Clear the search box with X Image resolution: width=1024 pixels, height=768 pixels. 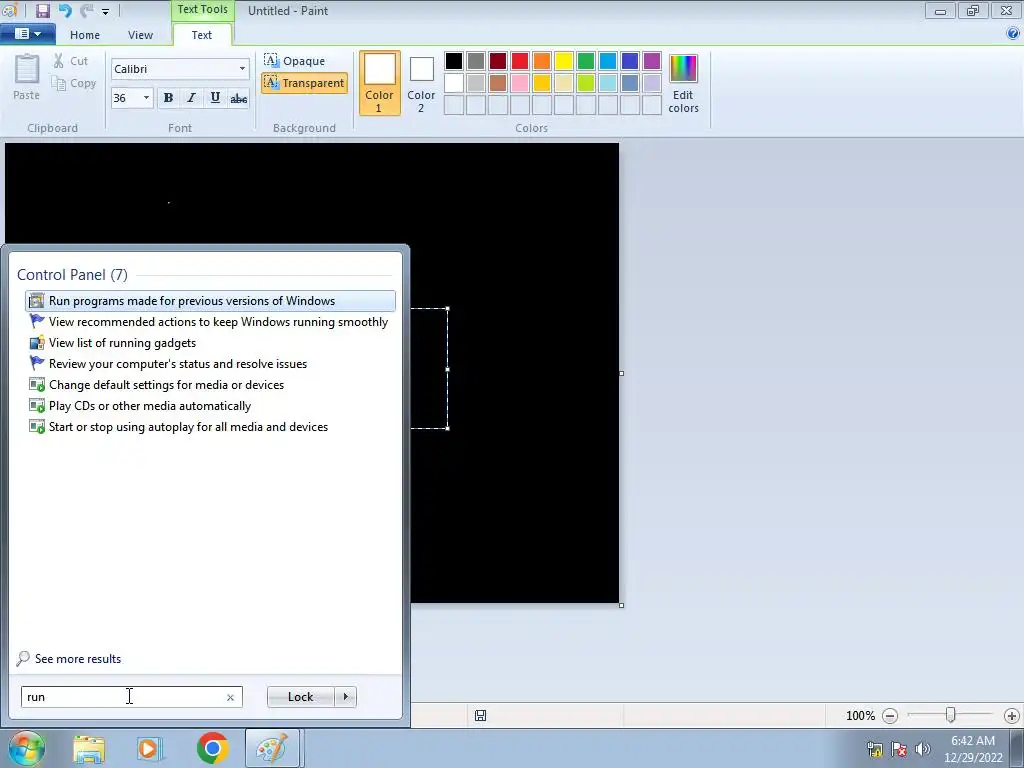click(x=230, y=697)
